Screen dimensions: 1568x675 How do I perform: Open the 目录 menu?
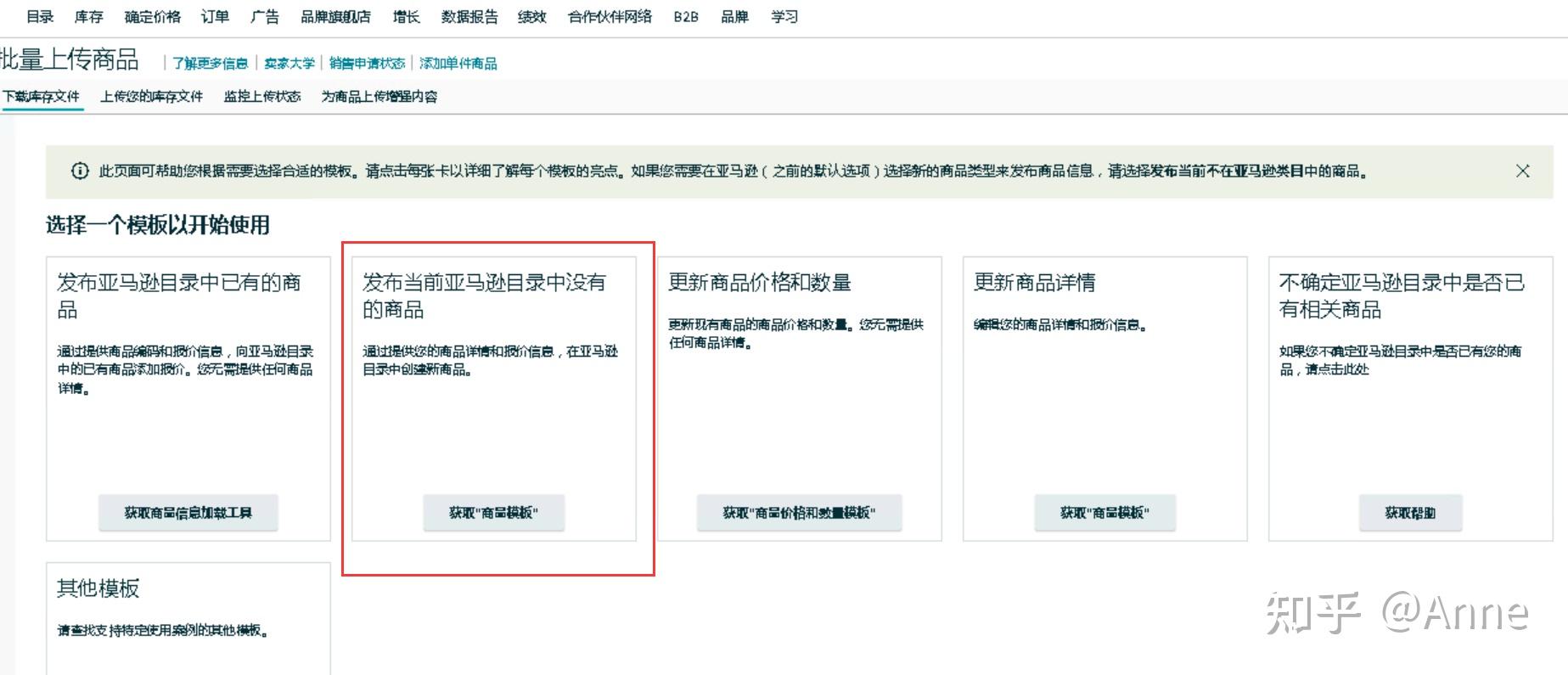click(x=40, y=16)
